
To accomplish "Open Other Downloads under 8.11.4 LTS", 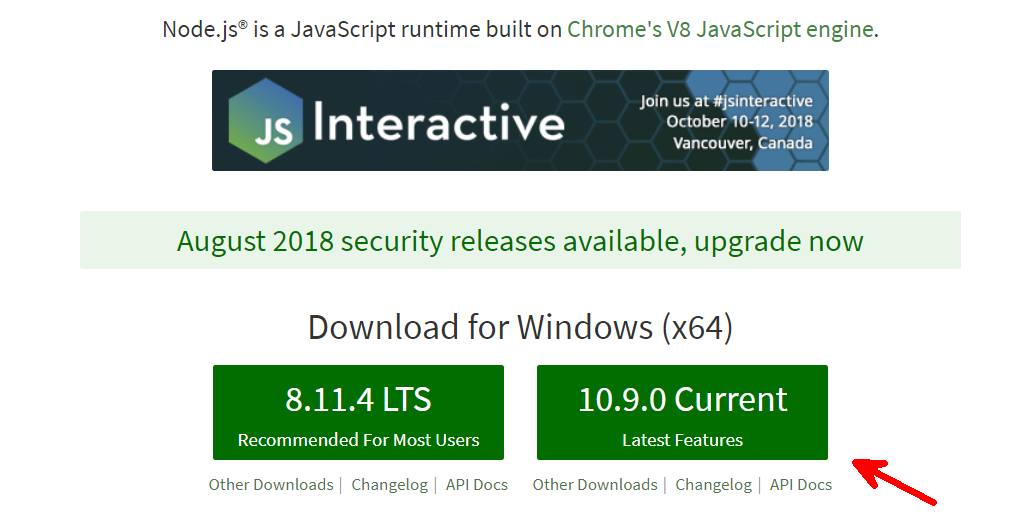I will tap(271, 484).
